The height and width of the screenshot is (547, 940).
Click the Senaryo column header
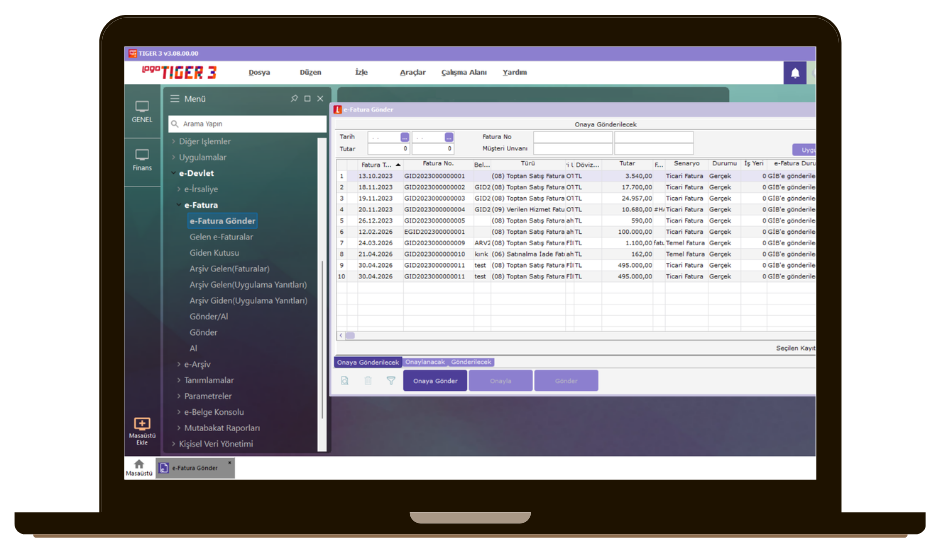point(686,164)
